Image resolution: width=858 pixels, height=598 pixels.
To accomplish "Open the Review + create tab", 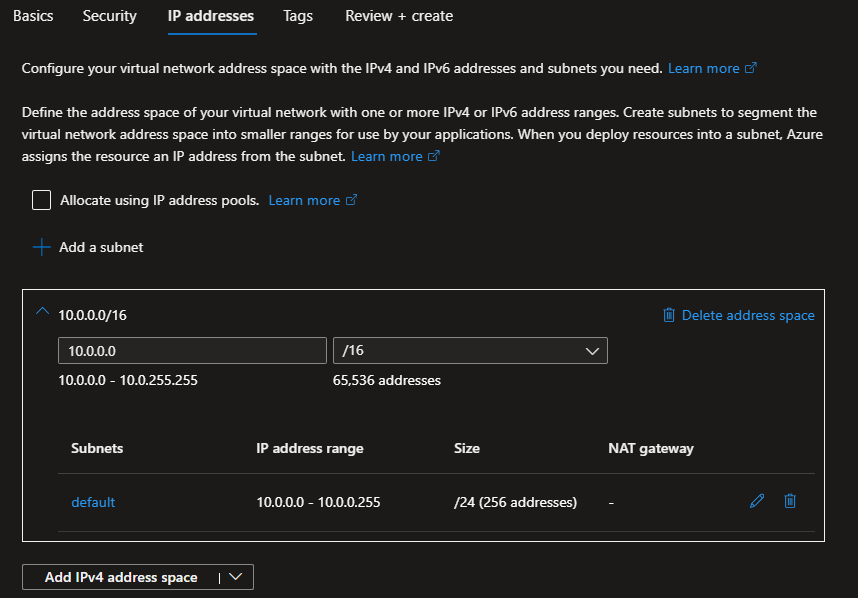I will [x=399, y=16].
